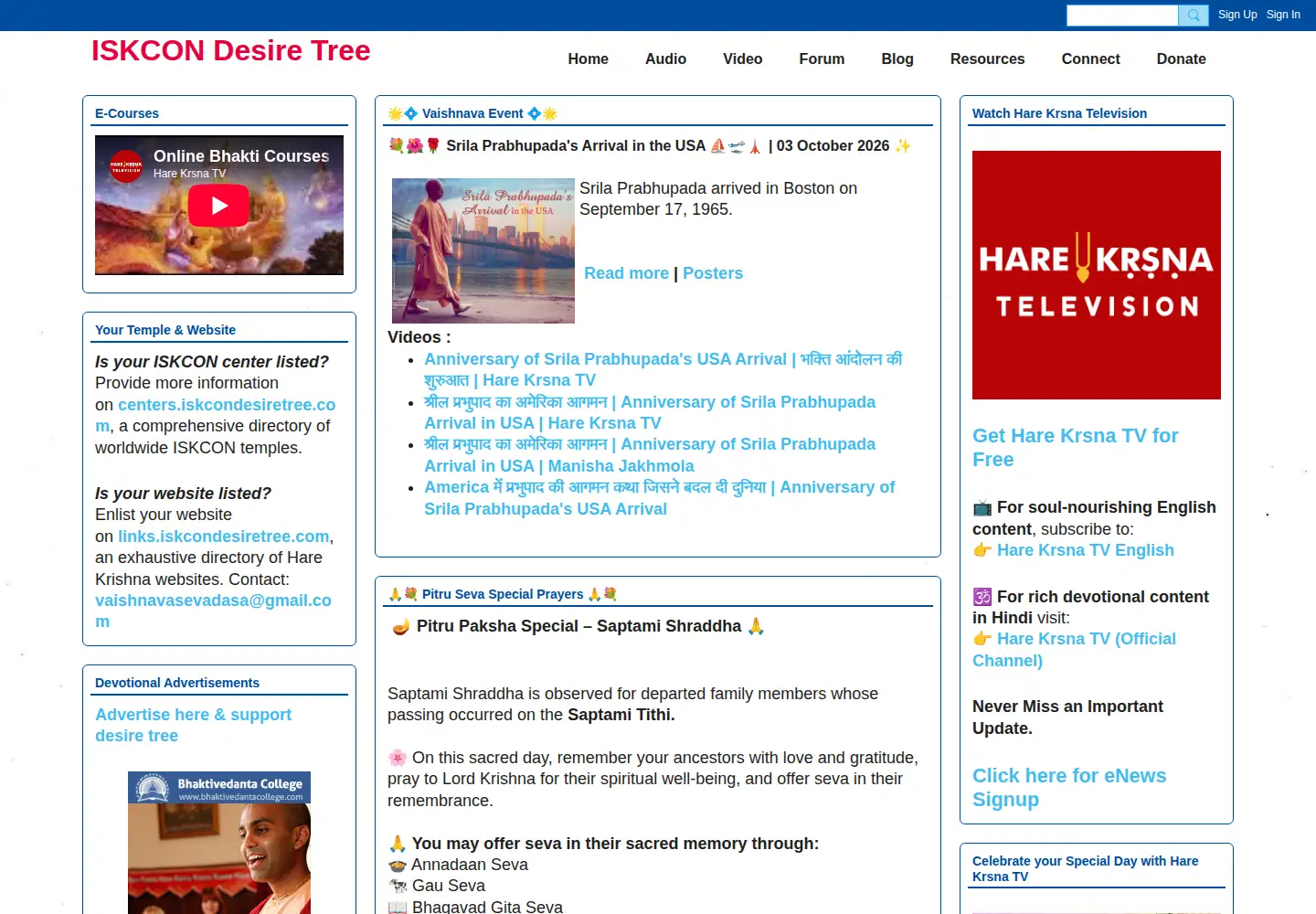
Task: Visit links.iskcondesiretree.com link
Action: click(223, 537)
